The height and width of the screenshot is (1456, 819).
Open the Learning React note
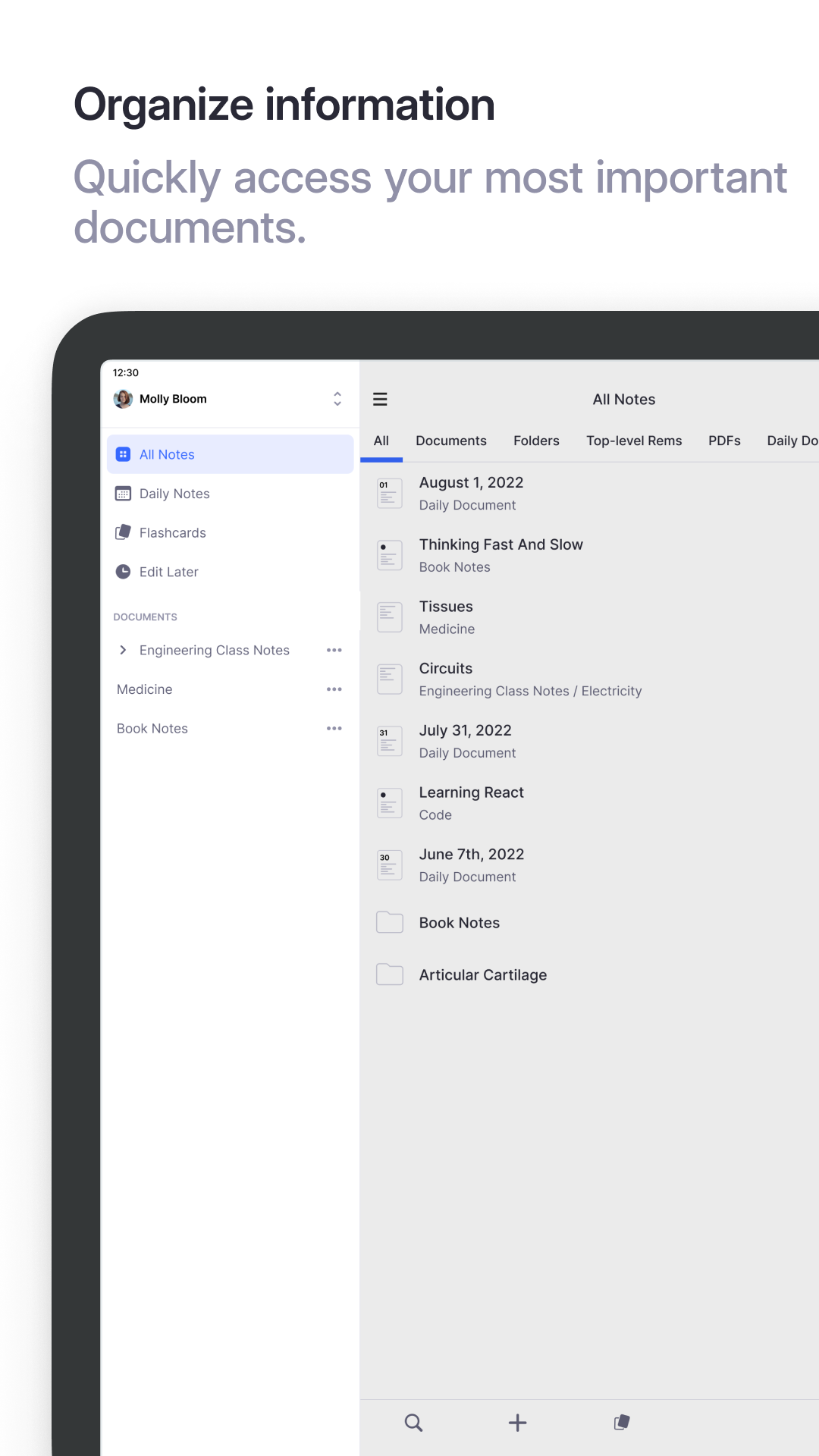click(x=589, y=803)
